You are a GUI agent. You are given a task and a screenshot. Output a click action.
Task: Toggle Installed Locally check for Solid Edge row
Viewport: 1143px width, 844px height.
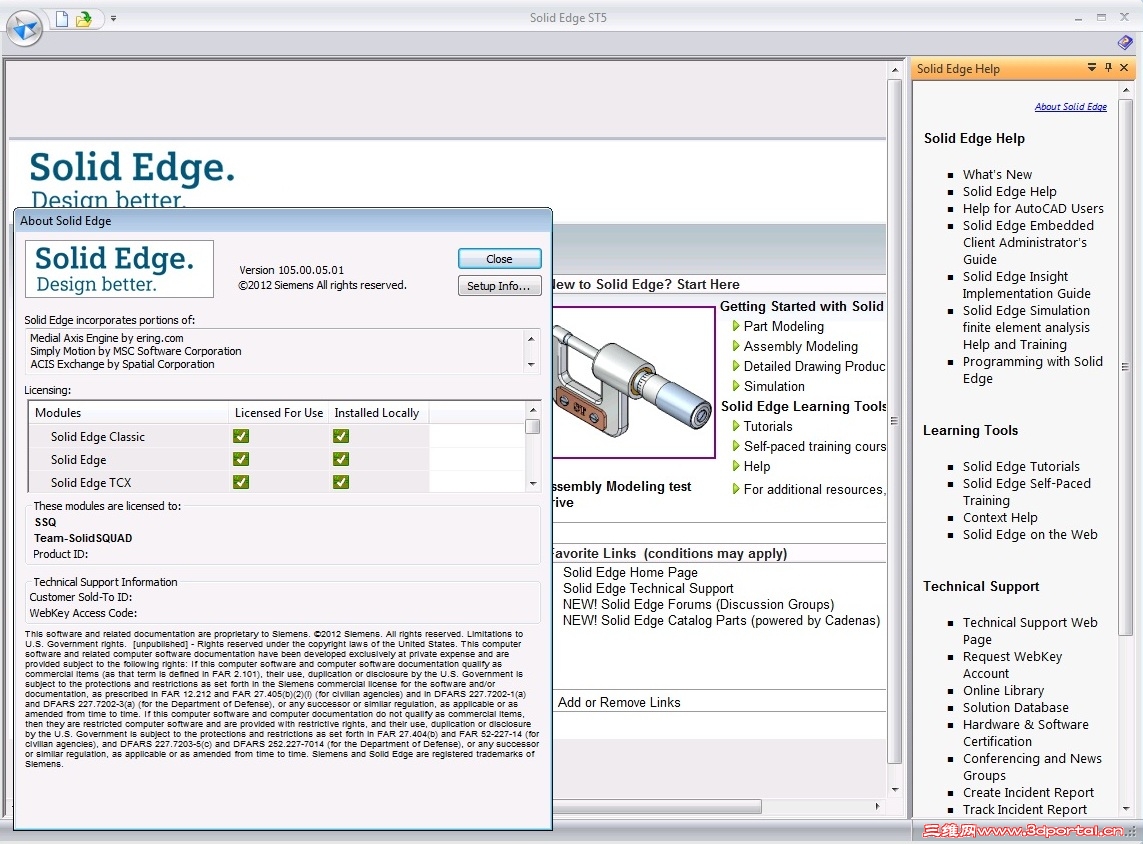(340, 459)
